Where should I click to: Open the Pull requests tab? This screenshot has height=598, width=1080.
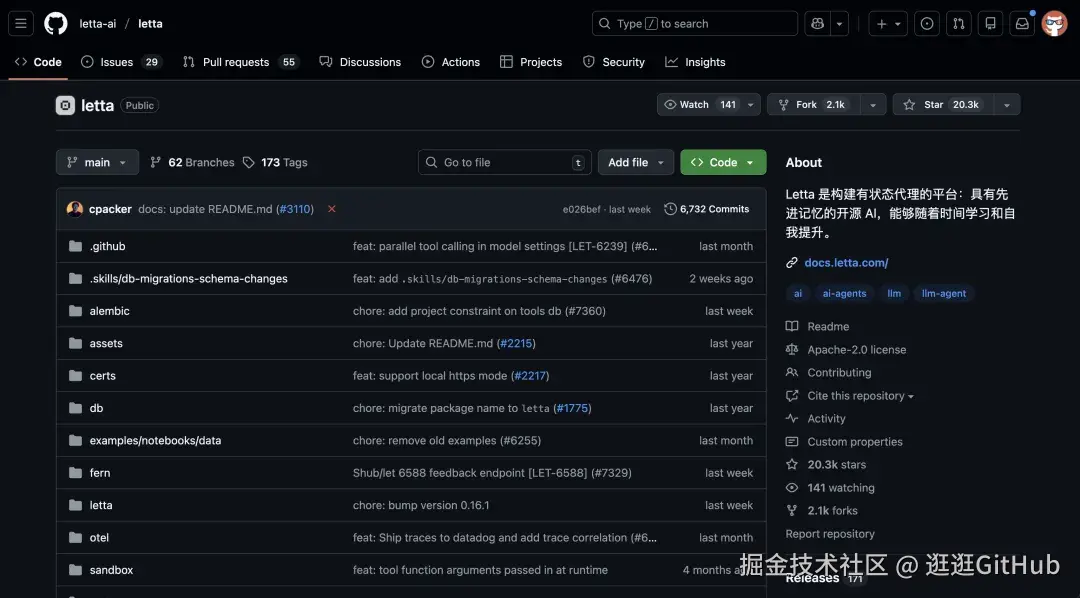[240, 62]
